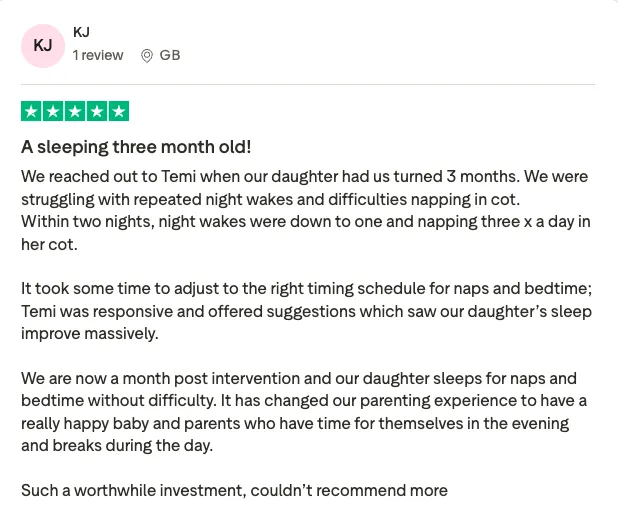This screenshot has height=518, width=618.
Task: Click the 'her cot.' text line
Action: 49,244
